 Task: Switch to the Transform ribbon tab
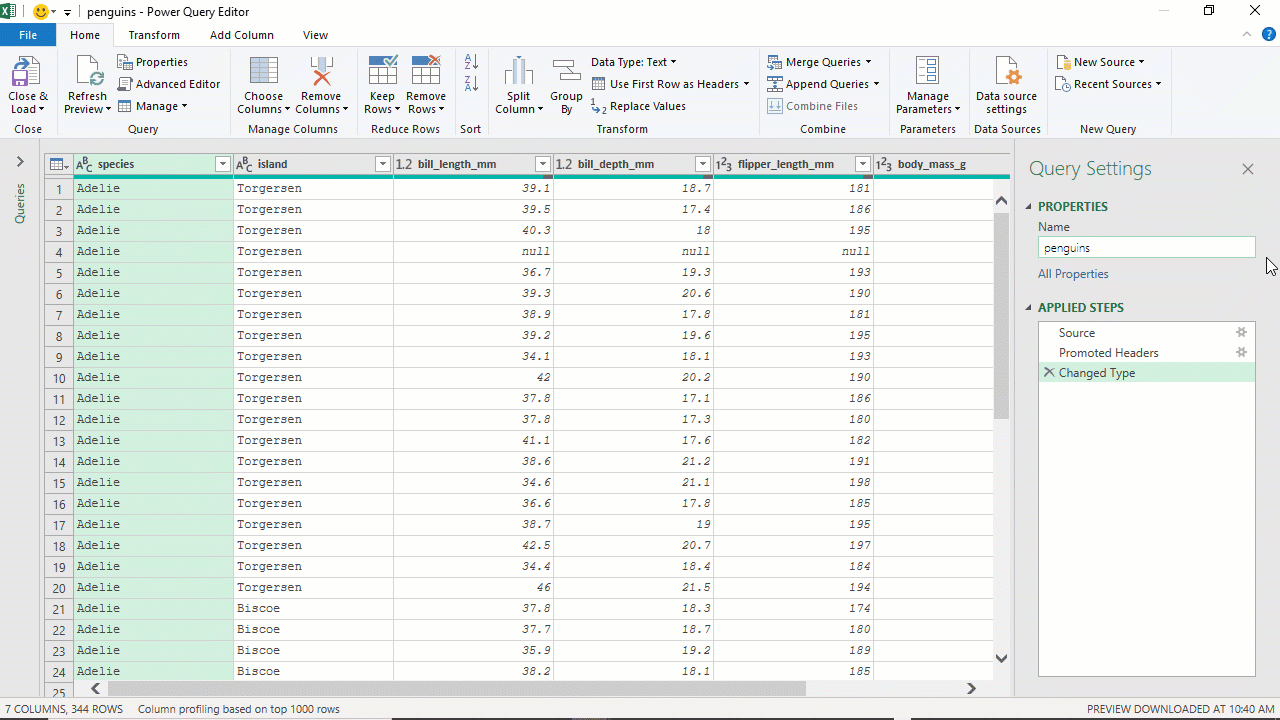[154, 34]
